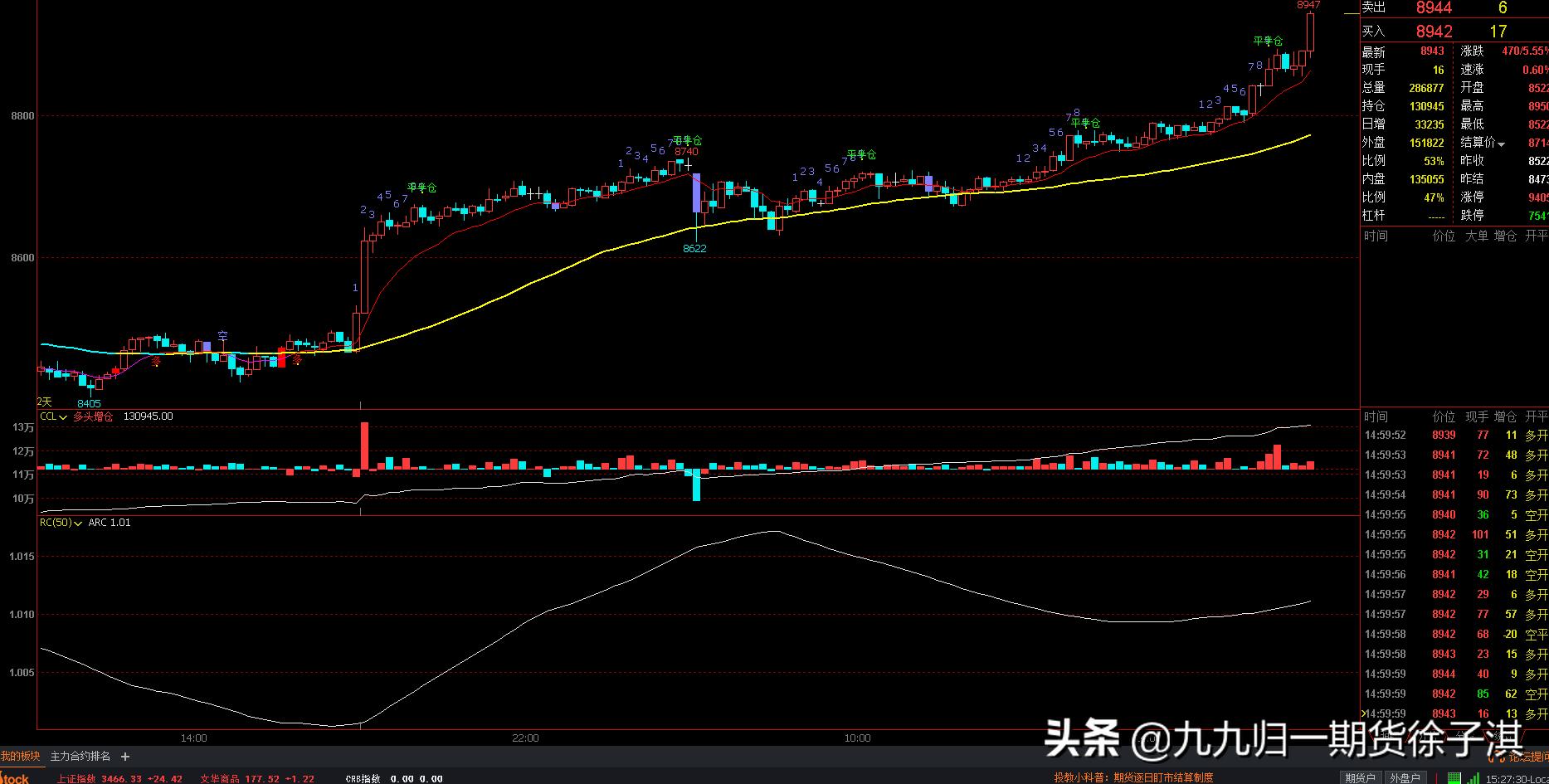This screenshot has width=1549, height=784.
Task: Click the 涨停 label in quote panel
Action: [1472, 197]
